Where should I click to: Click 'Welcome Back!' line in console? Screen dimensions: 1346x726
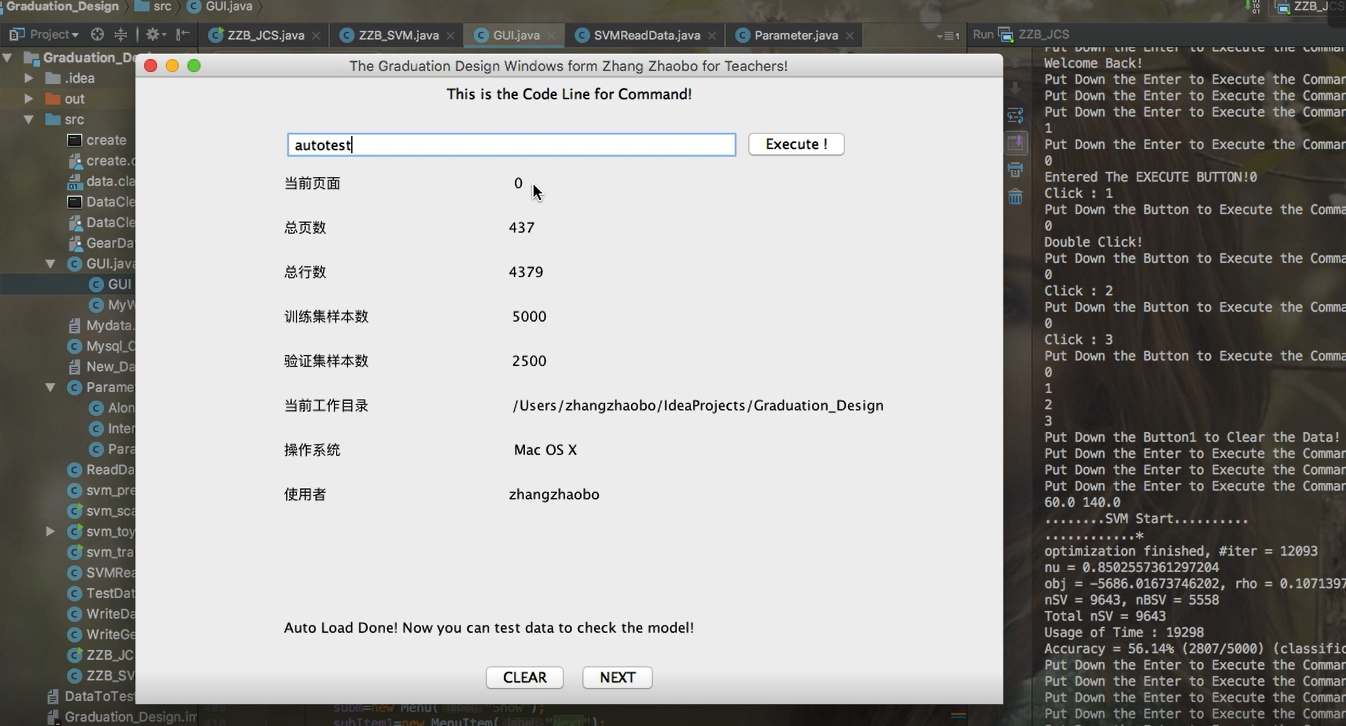point(1093,63)
